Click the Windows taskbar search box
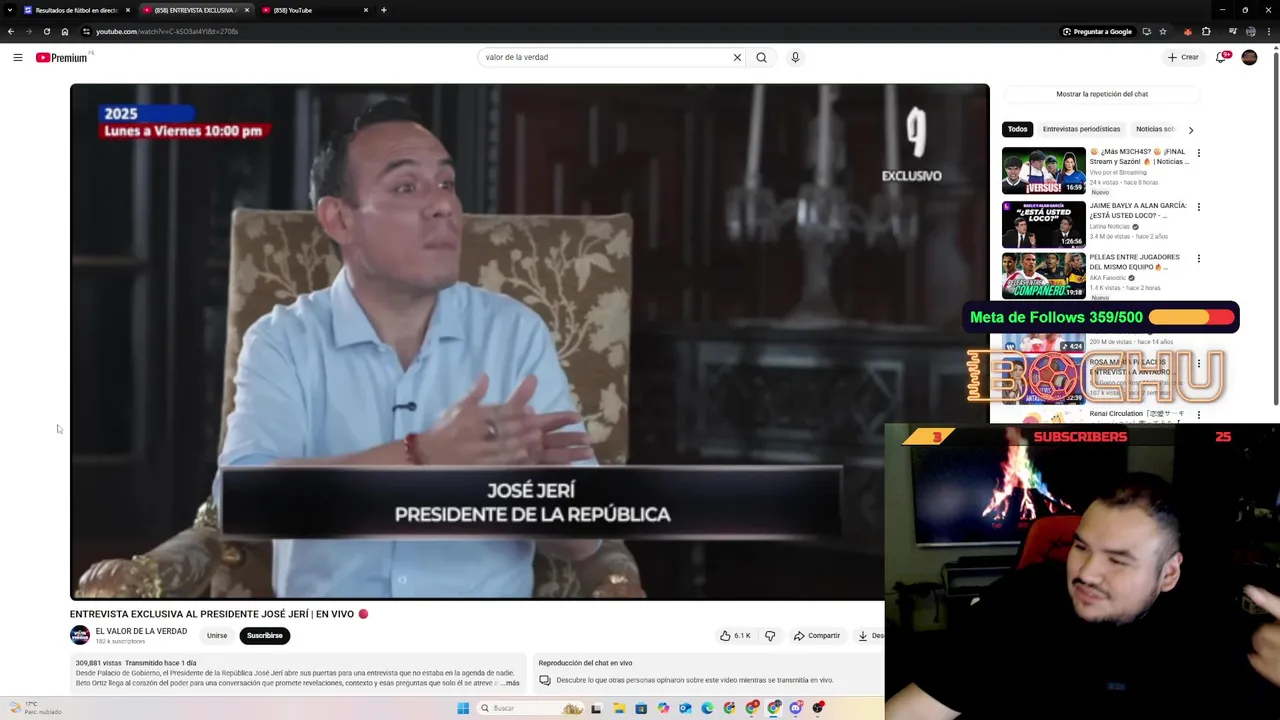This screenshot has width=1280, height=720. pos(529,708)
